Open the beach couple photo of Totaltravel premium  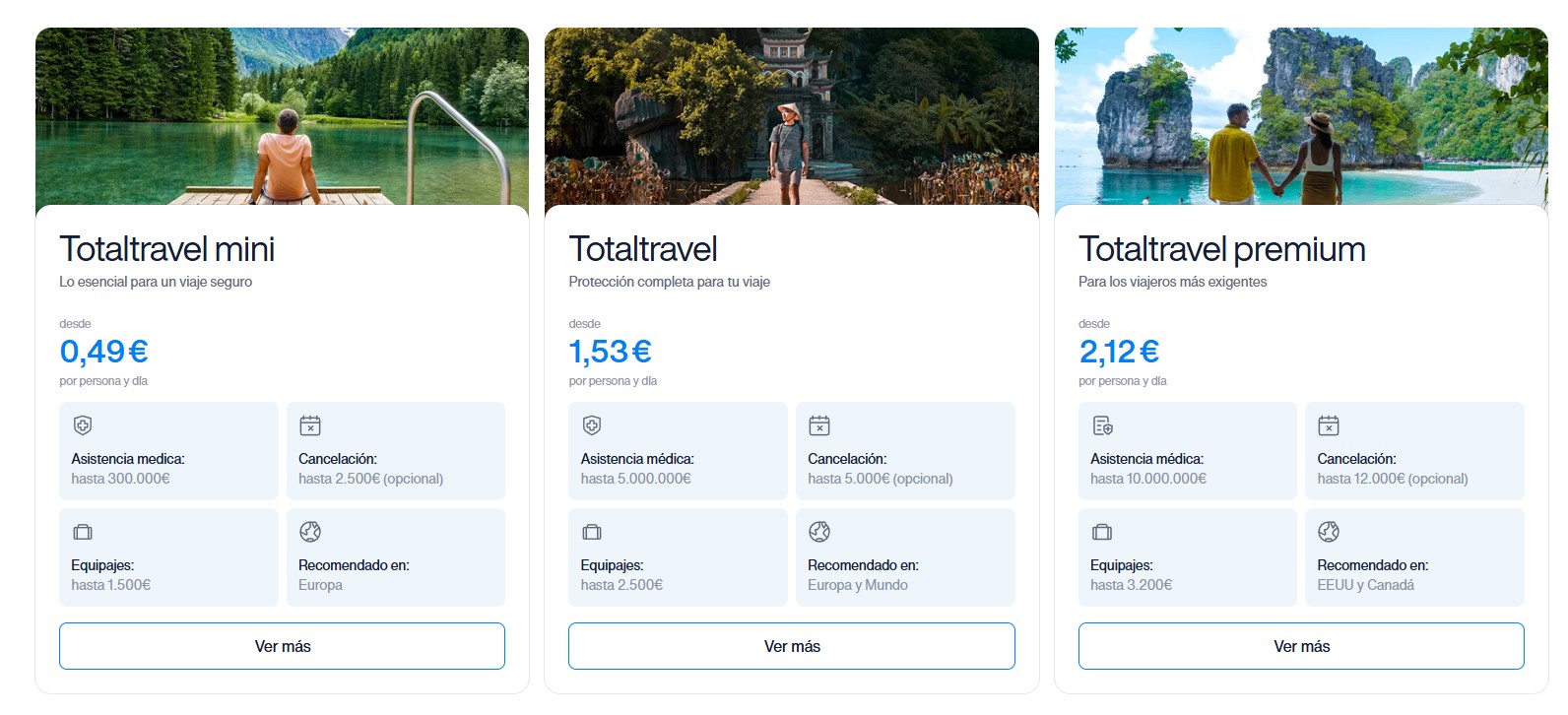click(1301, 116)
